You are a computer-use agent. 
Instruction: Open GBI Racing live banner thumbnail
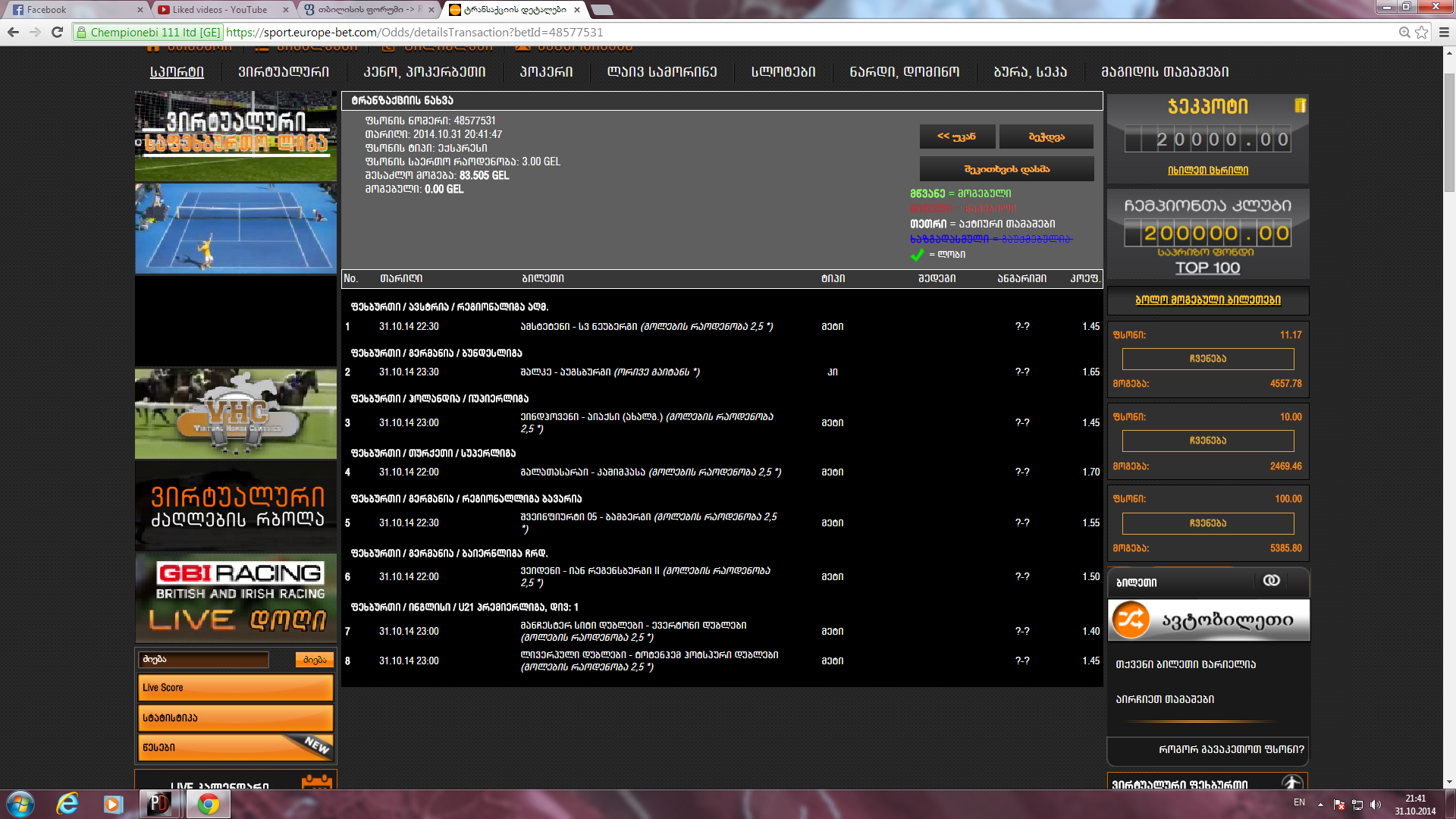point(236,598)
